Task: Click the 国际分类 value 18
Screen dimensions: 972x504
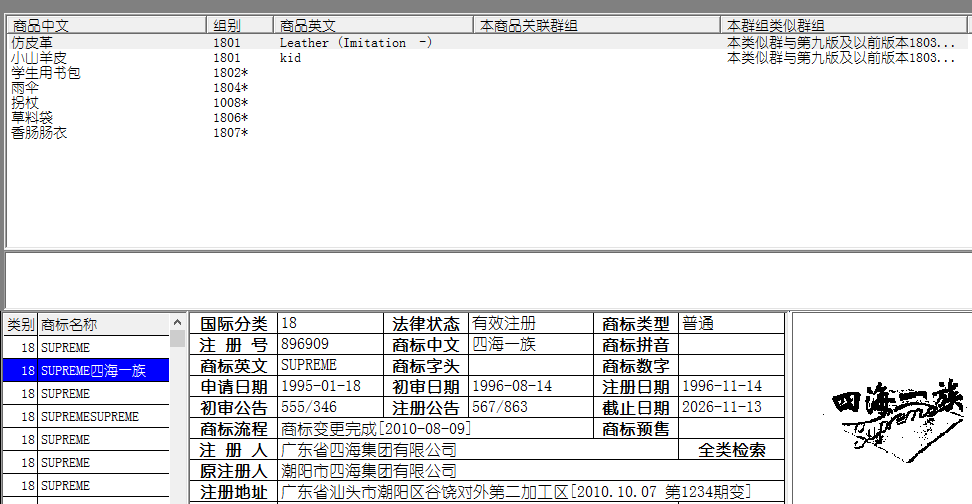Action: (x=330, y=323)
